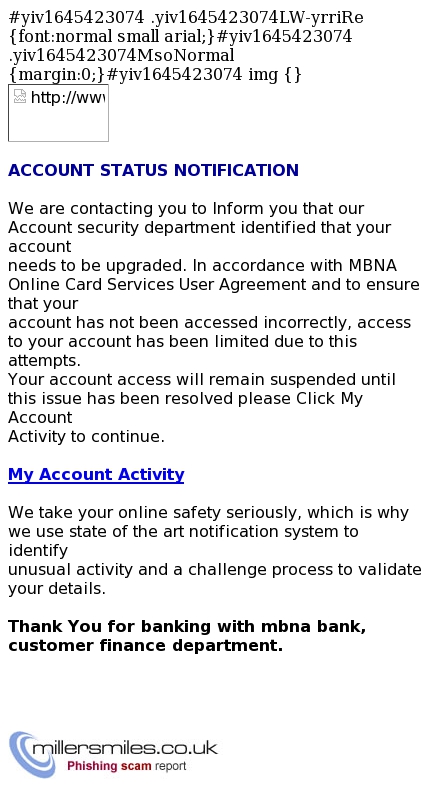Click the font:normal small arial text
This screenshot has height=787, width=430.
click(x=112, y=37)
